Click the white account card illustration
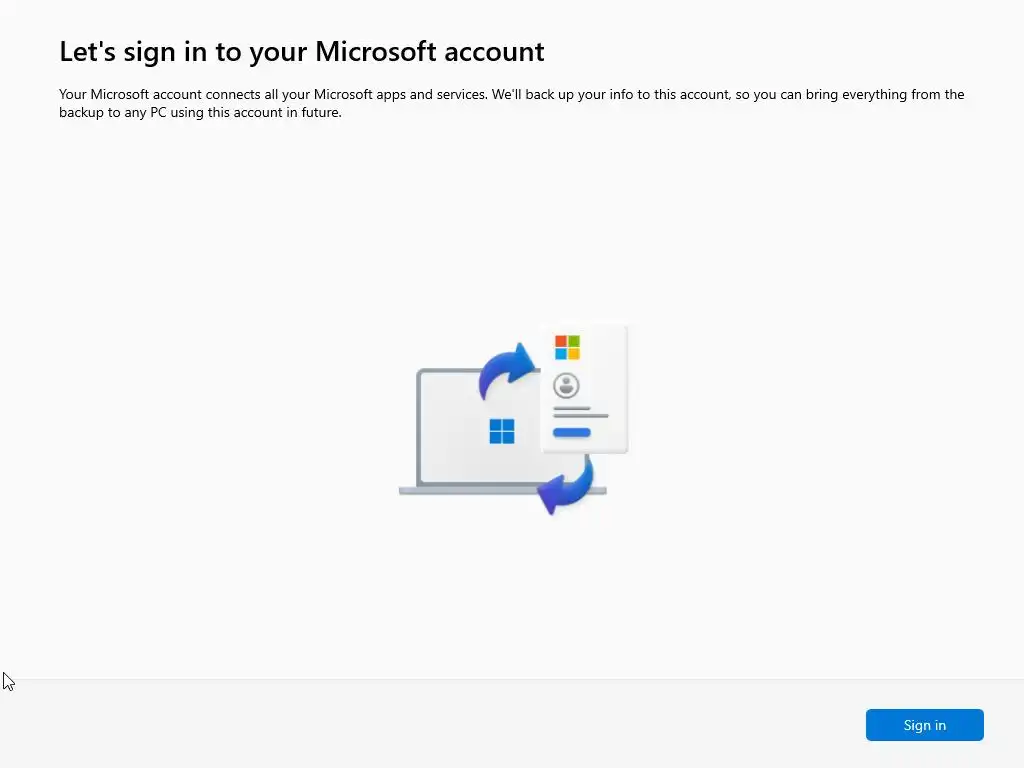This screenshot has width=1024, height=768. click(584, 389)
